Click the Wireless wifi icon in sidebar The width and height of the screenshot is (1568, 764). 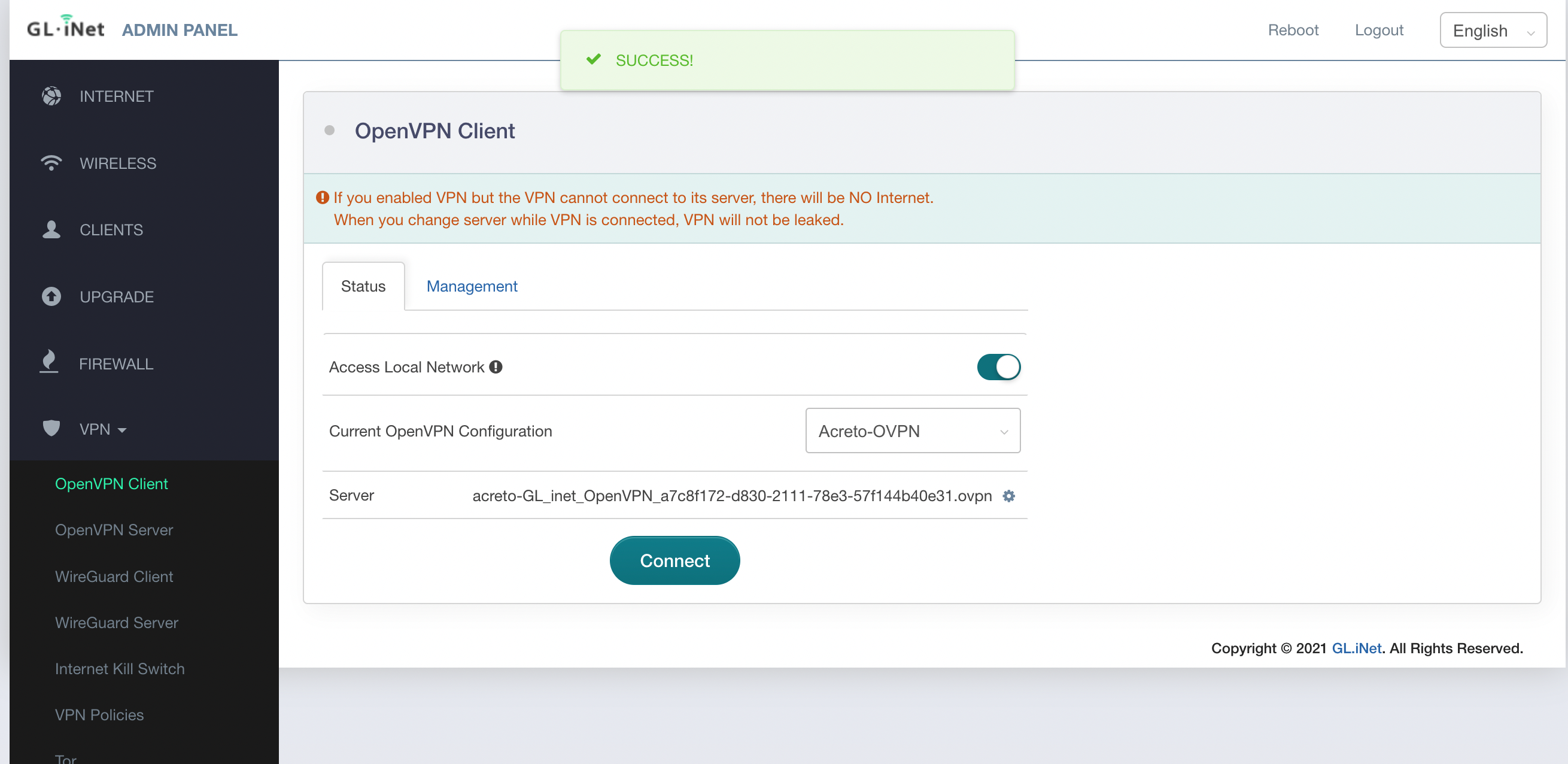pyautogui.click(x=51, y=162)
